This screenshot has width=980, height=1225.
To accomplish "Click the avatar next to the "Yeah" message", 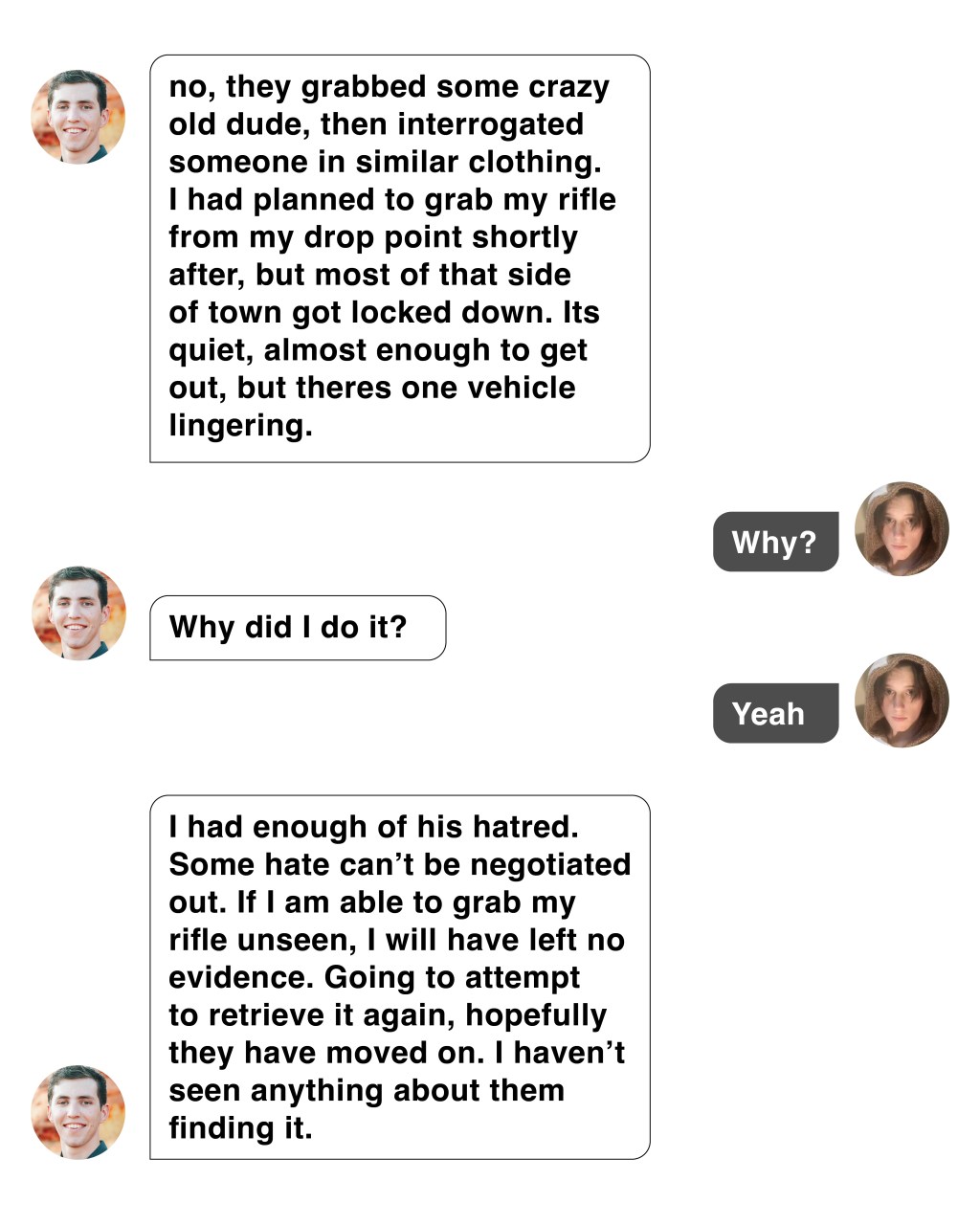I will 901,701.
